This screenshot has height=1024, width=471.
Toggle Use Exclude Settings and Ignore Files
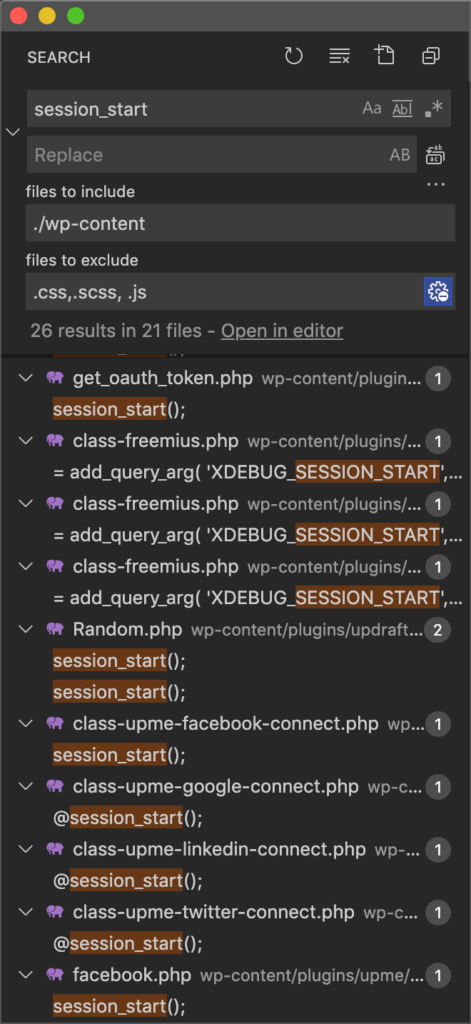coord(438,292)
